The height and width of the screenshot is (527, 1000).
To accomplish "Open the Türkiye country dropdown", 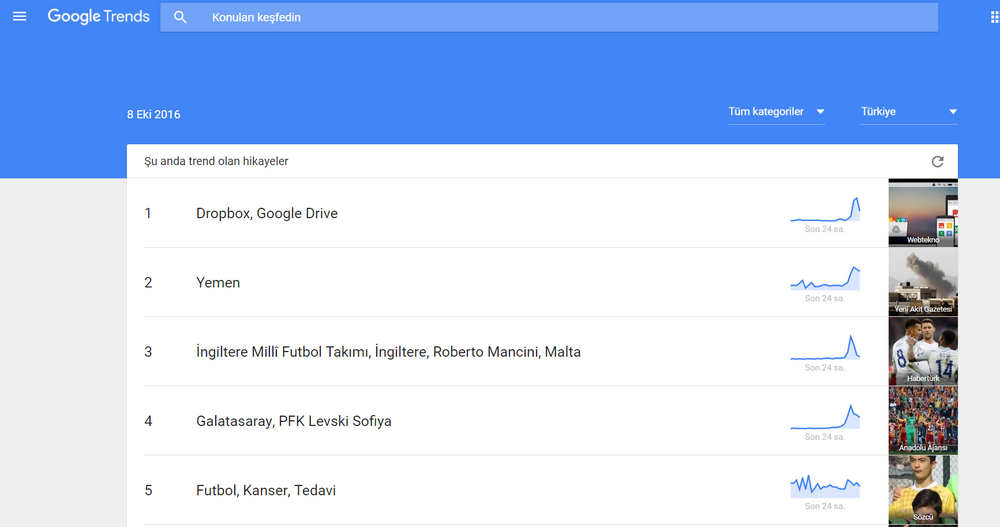I will pos(908,112).
